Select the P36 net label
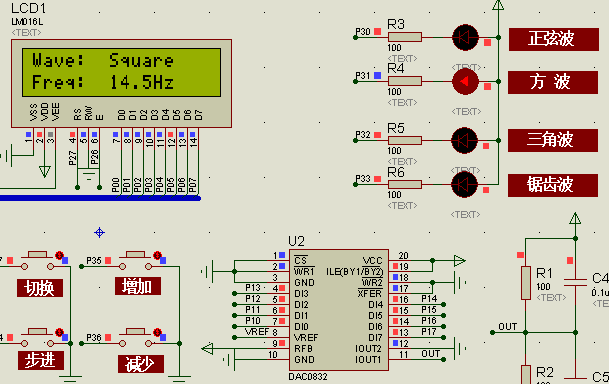Image resolution: width=609 pixels, height=384 pixels. click(94, 337)
